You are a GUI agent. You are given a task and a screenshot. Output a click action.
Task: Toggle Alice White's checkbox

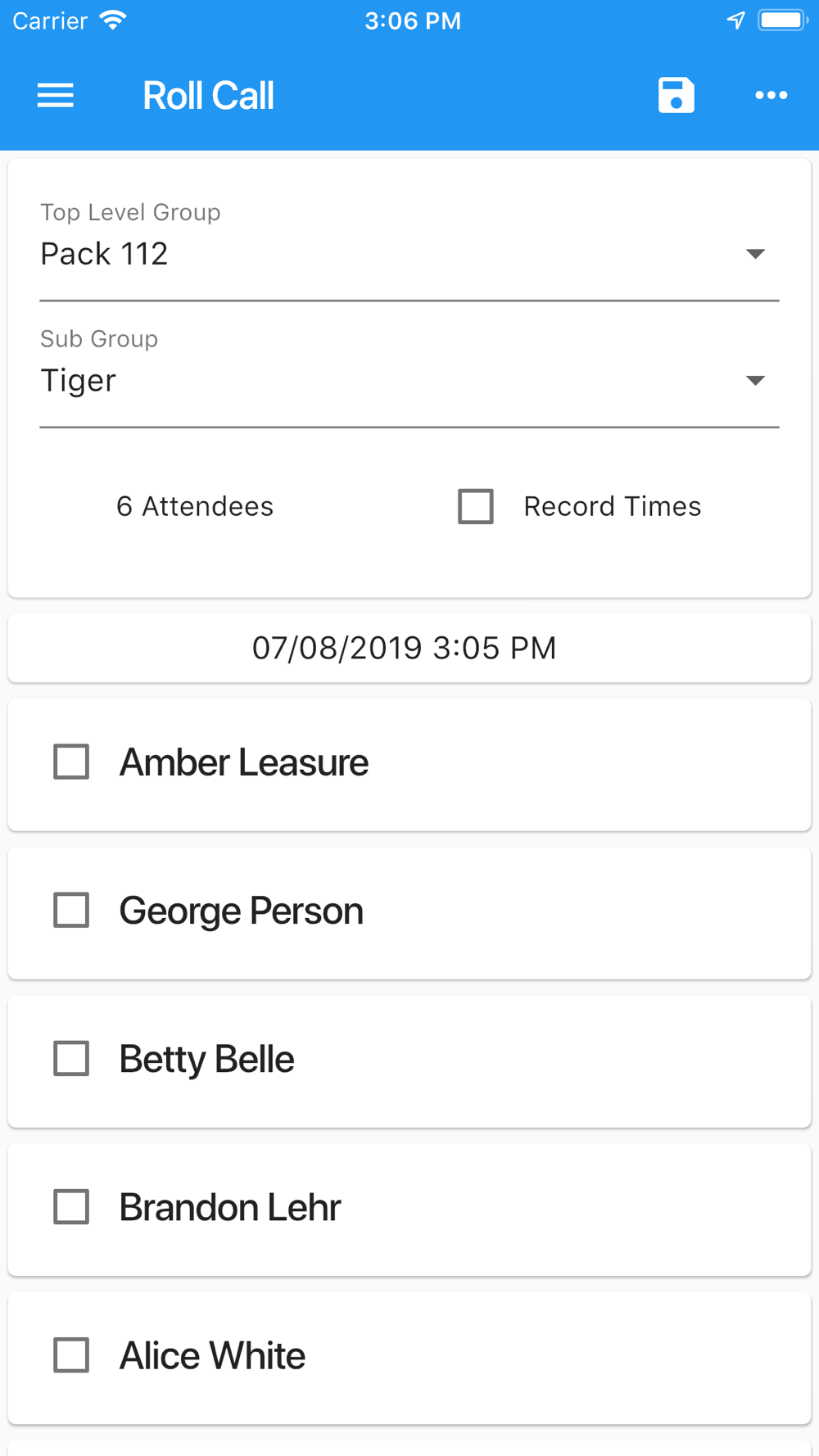tap(71, 1354)
